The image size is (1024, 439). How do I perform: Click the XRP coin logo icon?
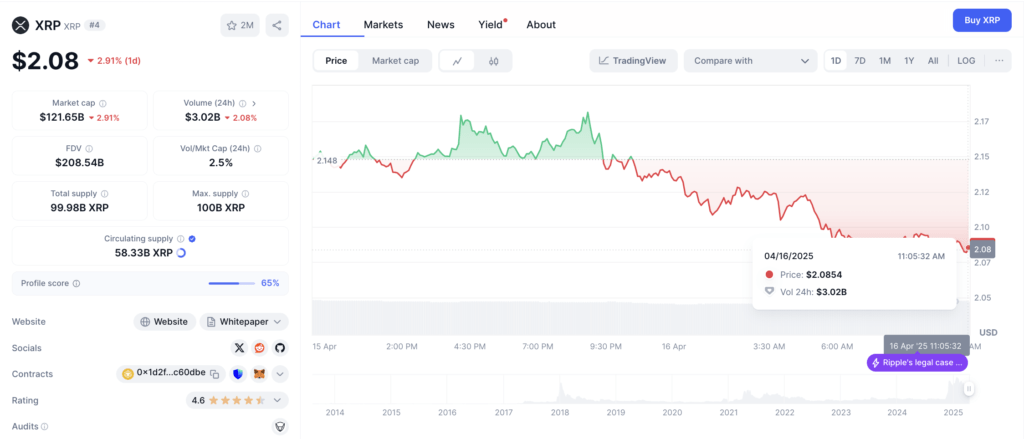(x=22, y=25)
